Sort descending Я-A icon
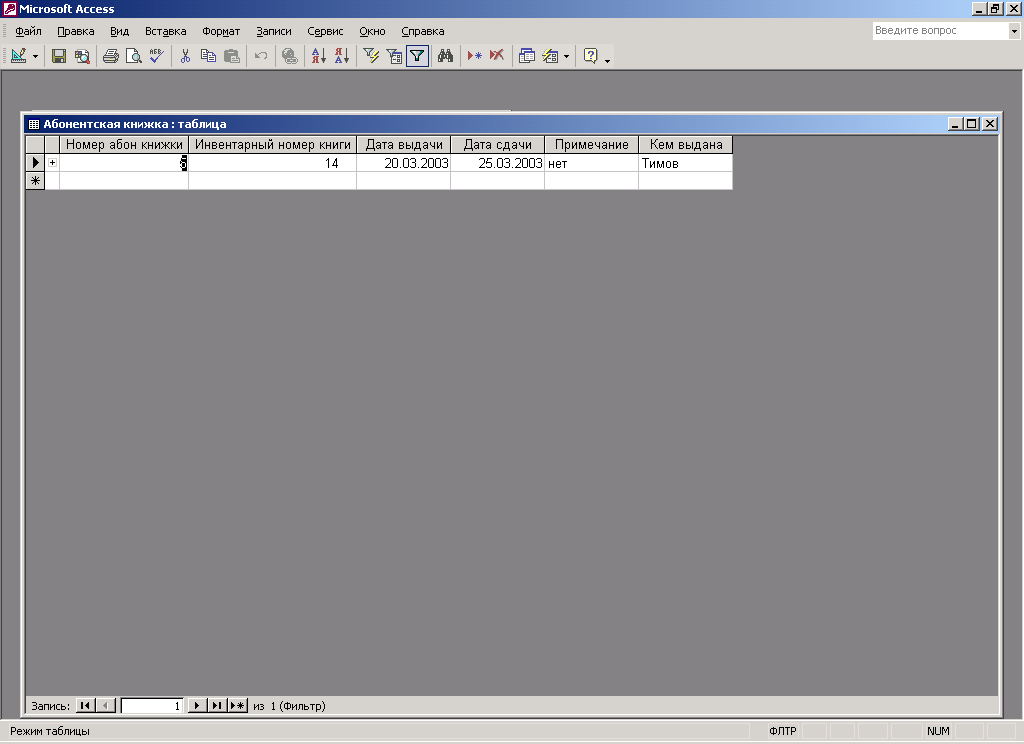This screenshot has width=1024, height=744. point(342,56)
